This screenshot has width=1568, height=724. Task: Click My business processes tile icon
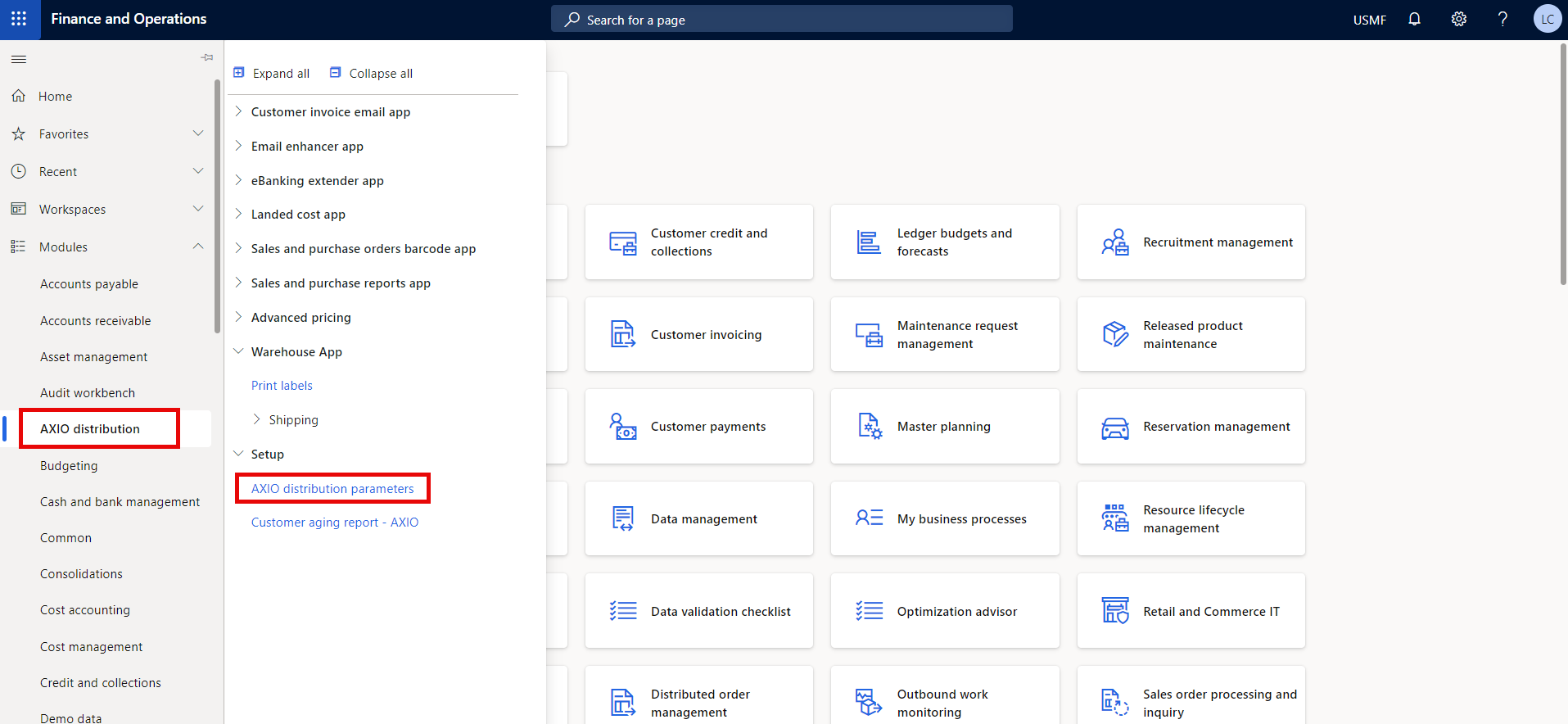click(869, 518)
